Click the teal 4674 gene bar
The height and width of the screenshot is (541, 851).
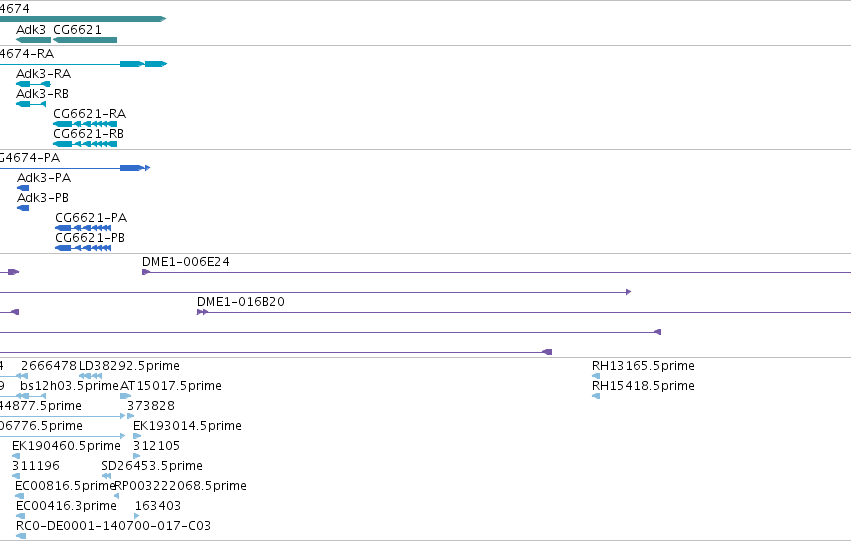pyautogui.click(x=82, y=19)
